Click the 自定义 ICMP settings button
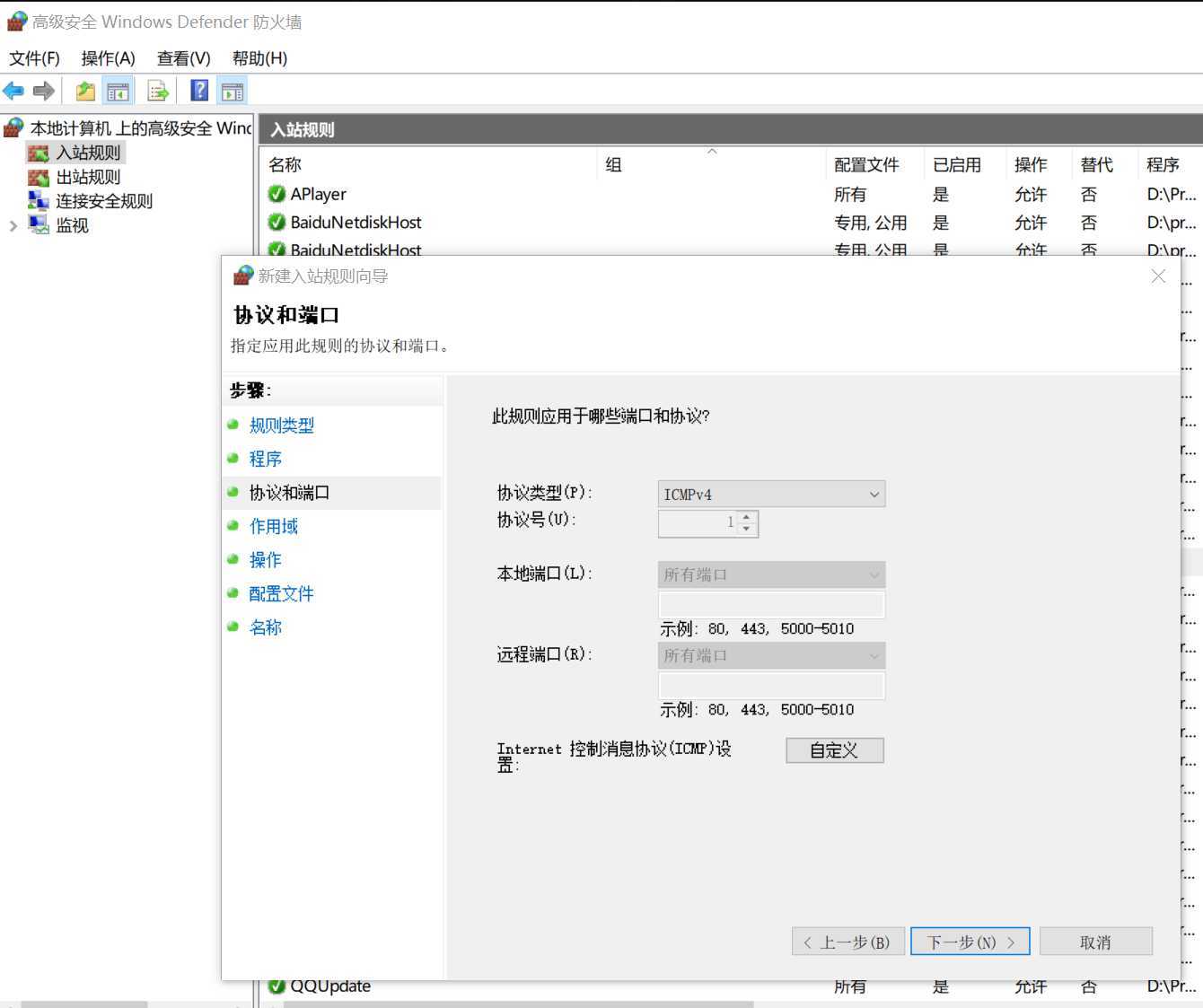The height and width of the screenshot is (1008, 1203). click(x=835, y=750)
